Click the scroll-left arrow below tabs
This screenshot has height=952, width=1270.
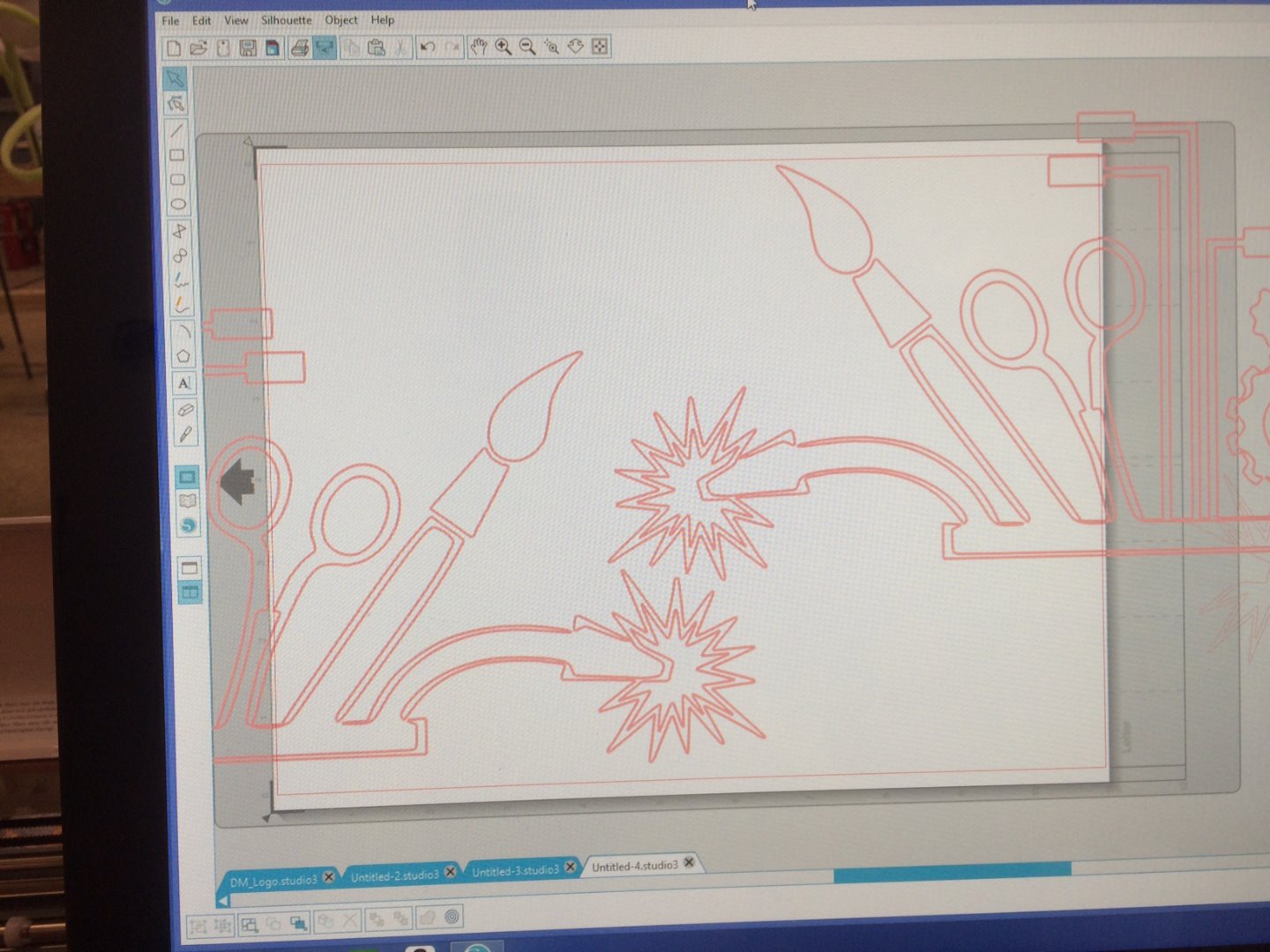pyautogui.click(x=223, y=901)
